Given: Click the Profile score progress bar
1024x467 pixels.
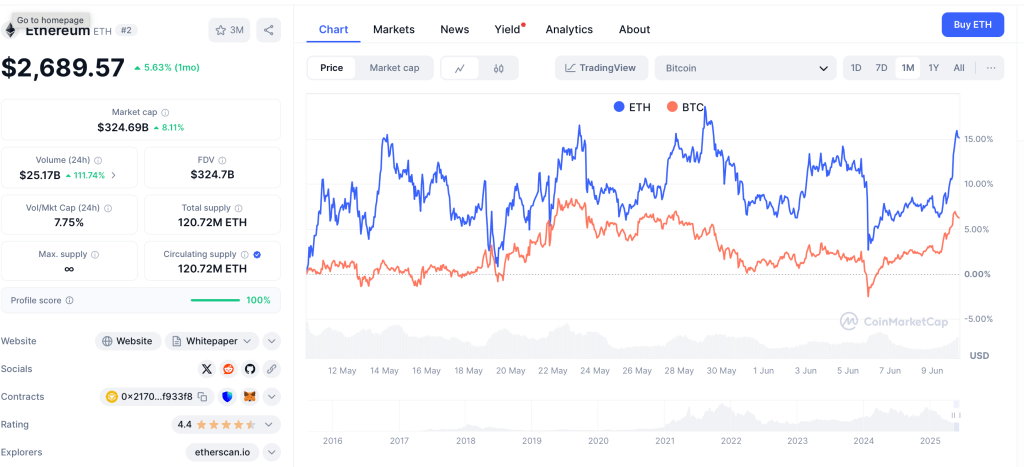Looking at the screenshot, I should 215,300.
